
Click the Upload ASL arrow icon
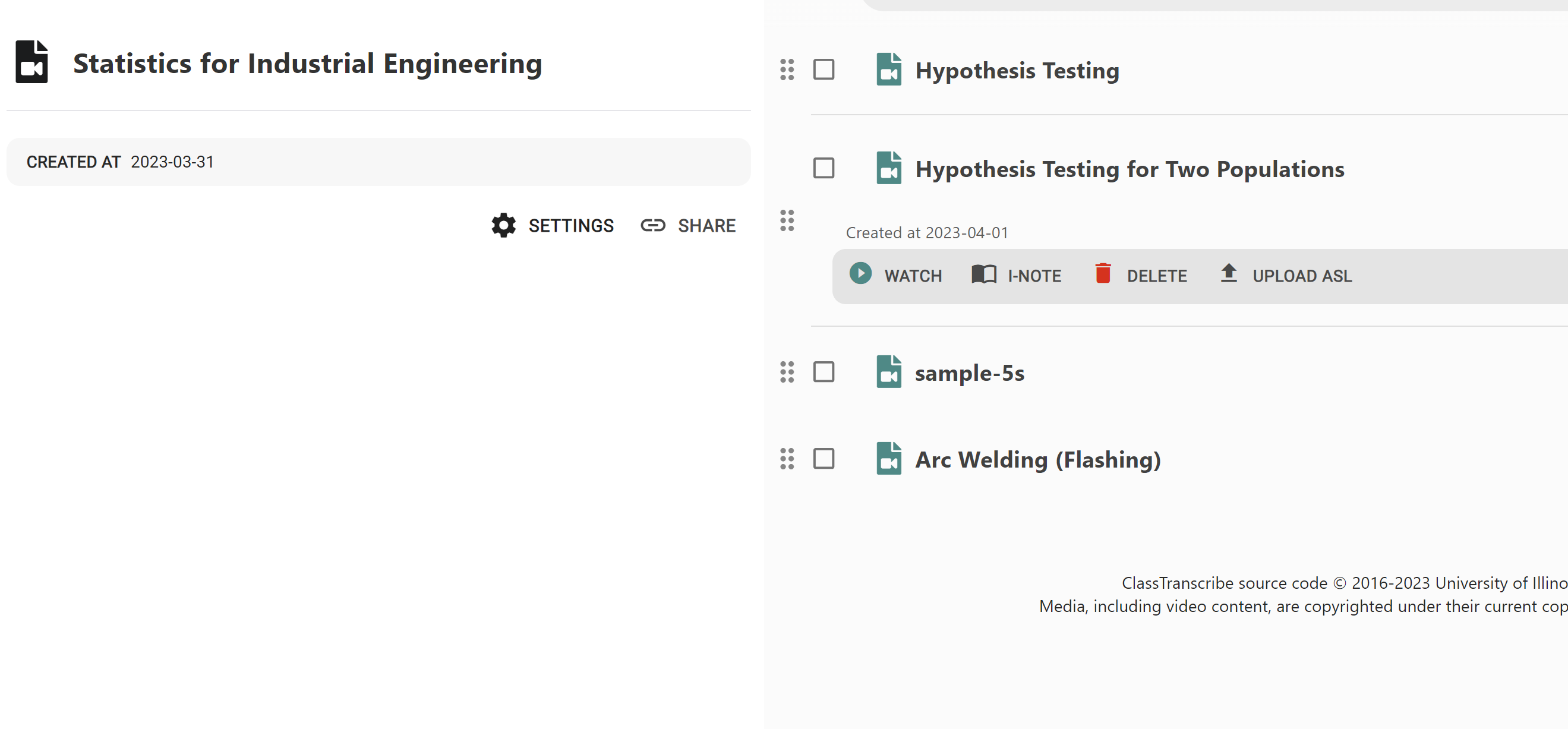pos(1228,273)
